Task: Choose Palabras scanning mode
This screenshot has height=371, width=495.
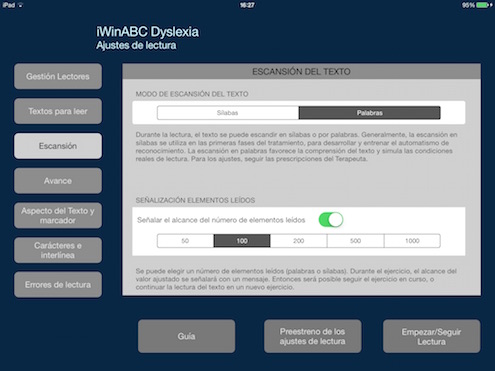Action: [x=369, y=113]
